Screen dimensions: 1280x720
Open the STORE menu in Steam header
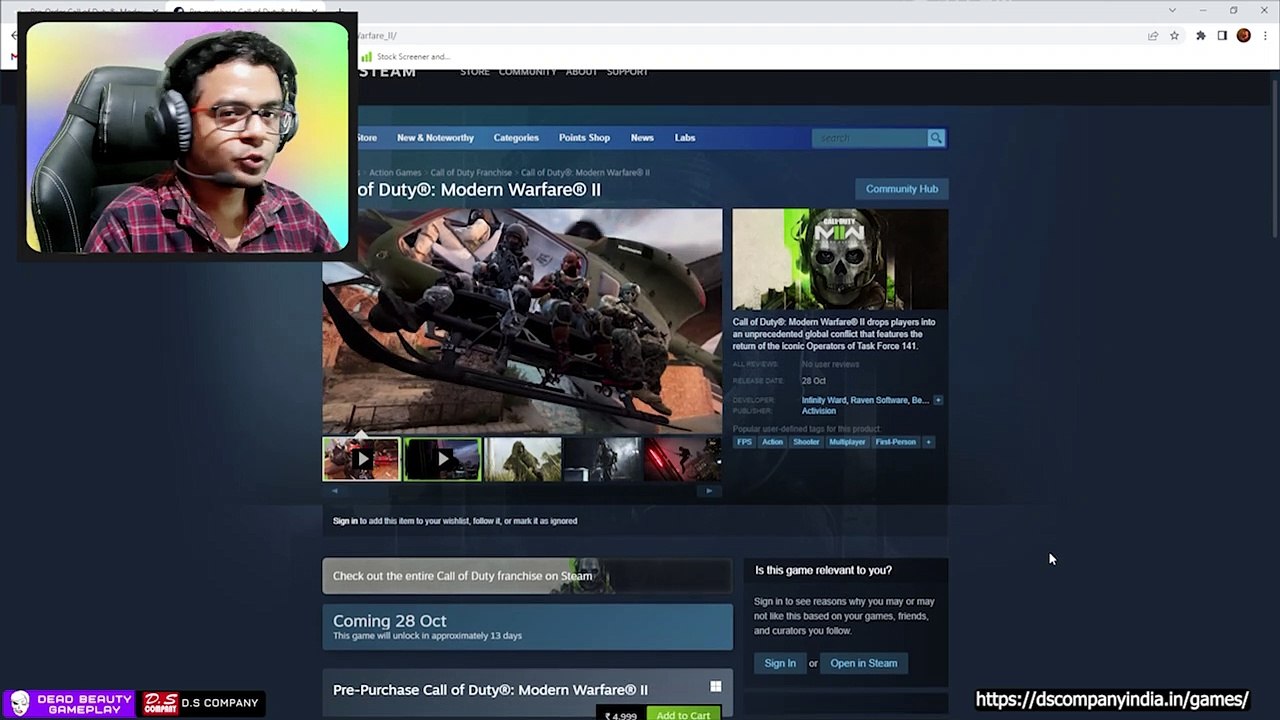[475, 72]
